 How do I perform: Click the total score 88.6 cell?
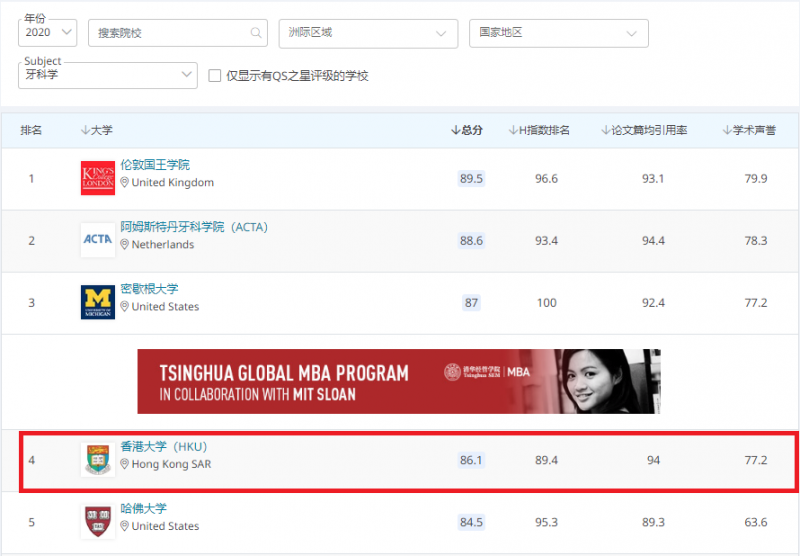point(471,240)
